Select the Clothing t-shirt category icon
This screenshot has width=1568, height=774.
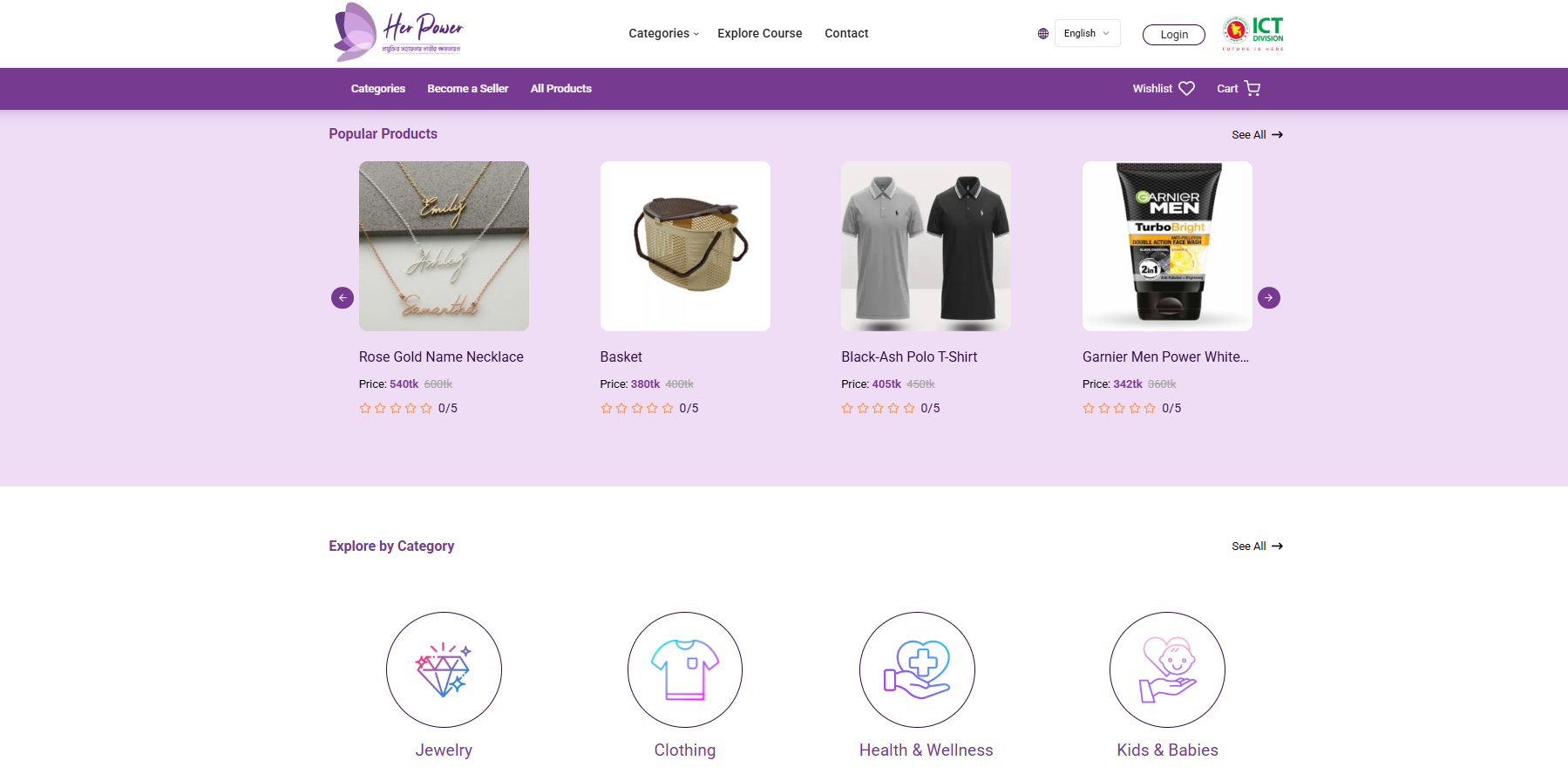(685, 669)
